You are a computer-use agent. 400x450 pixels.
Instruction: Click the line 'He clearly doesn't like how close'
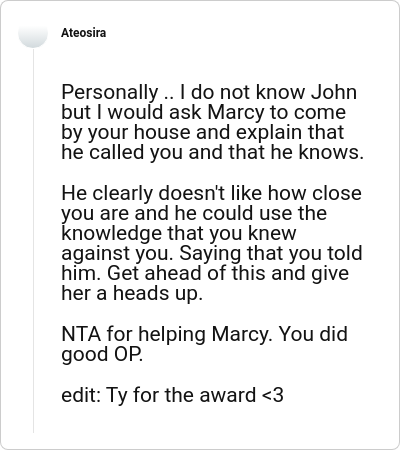click(x=211, y=193)
